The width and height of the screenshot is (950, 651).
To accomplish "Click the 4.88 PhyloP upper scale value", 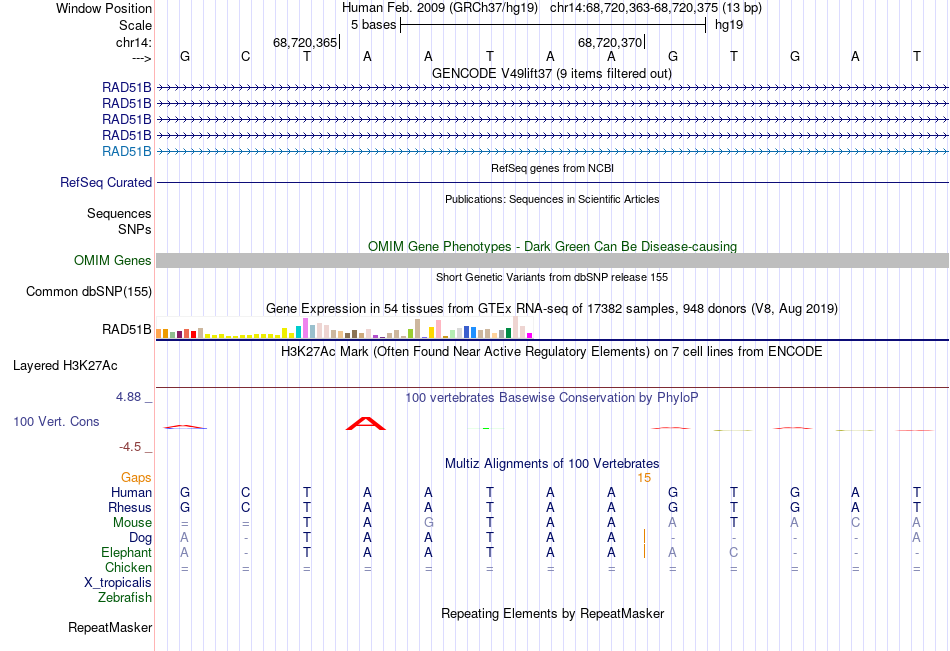I will (x=128, y=397).
